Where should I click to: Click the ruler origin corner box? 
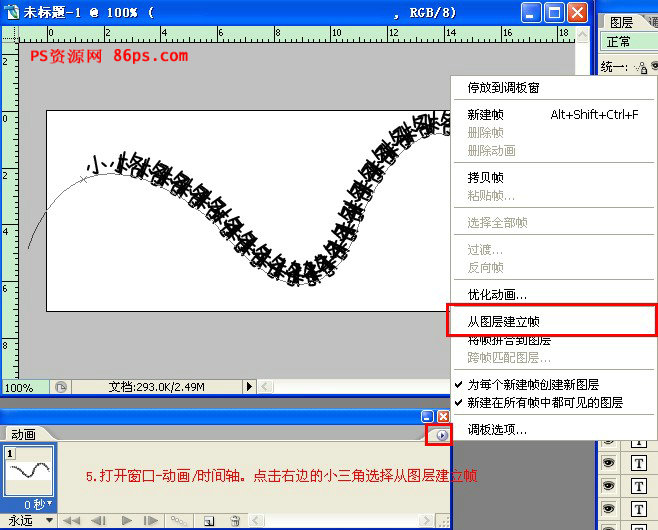10,34
